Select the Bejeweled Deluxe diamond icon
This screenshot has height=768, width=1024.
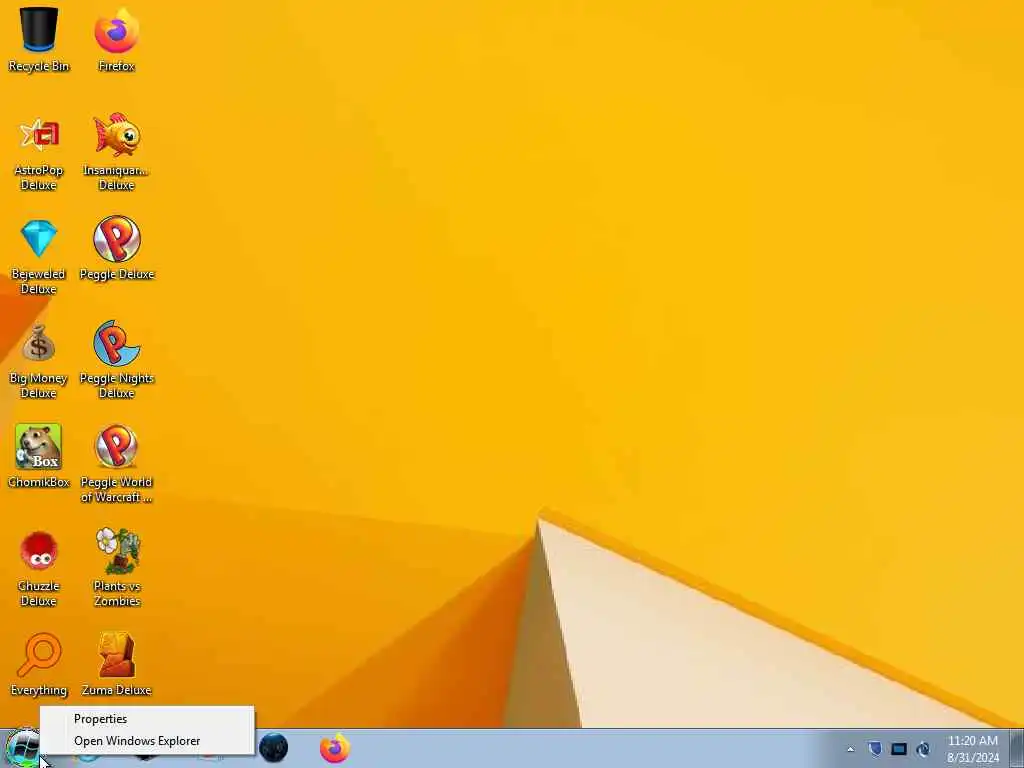point(39,238)
